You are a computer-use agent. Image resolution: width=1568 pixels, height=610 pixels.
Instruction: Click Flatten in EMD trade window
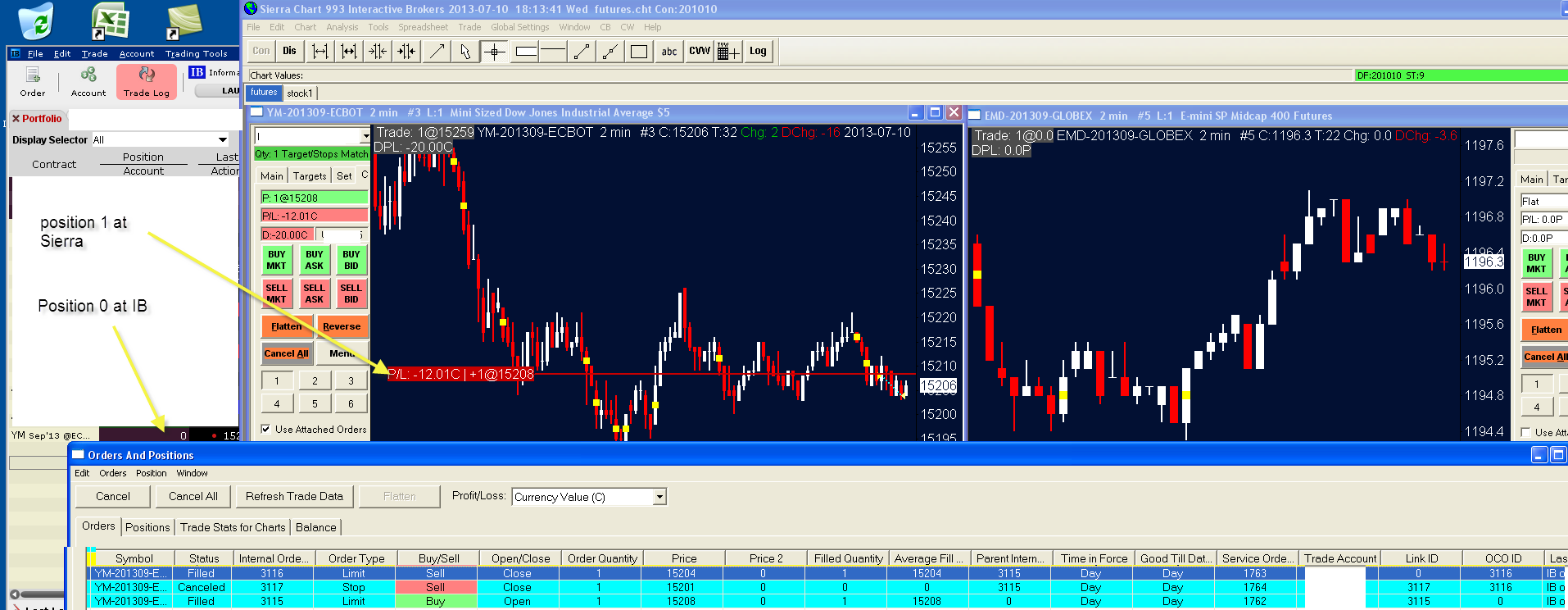(1546, 330)
